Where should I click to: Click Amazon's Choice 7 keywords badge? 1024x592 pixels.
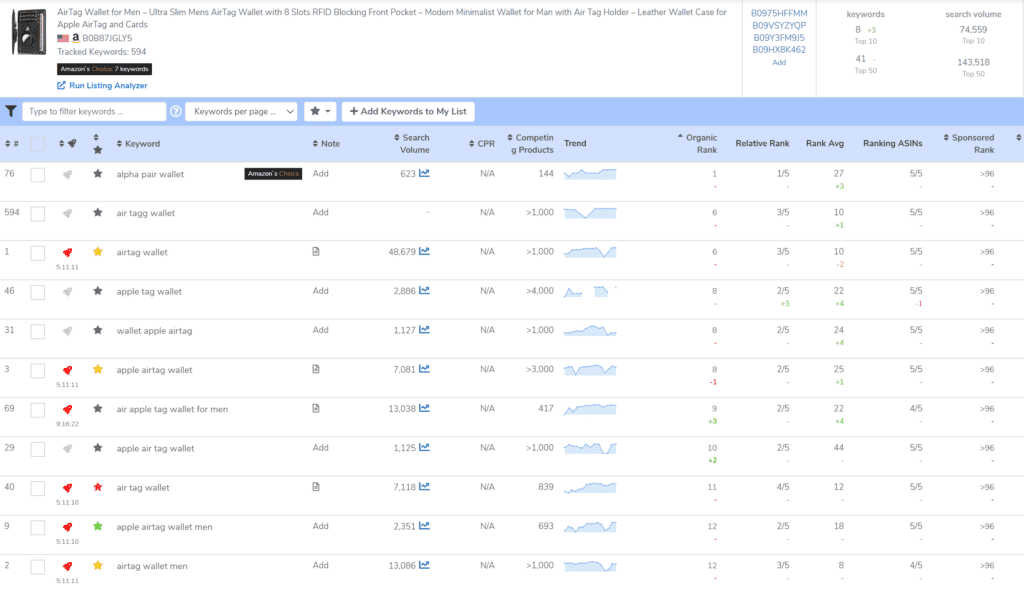(104, 69)
